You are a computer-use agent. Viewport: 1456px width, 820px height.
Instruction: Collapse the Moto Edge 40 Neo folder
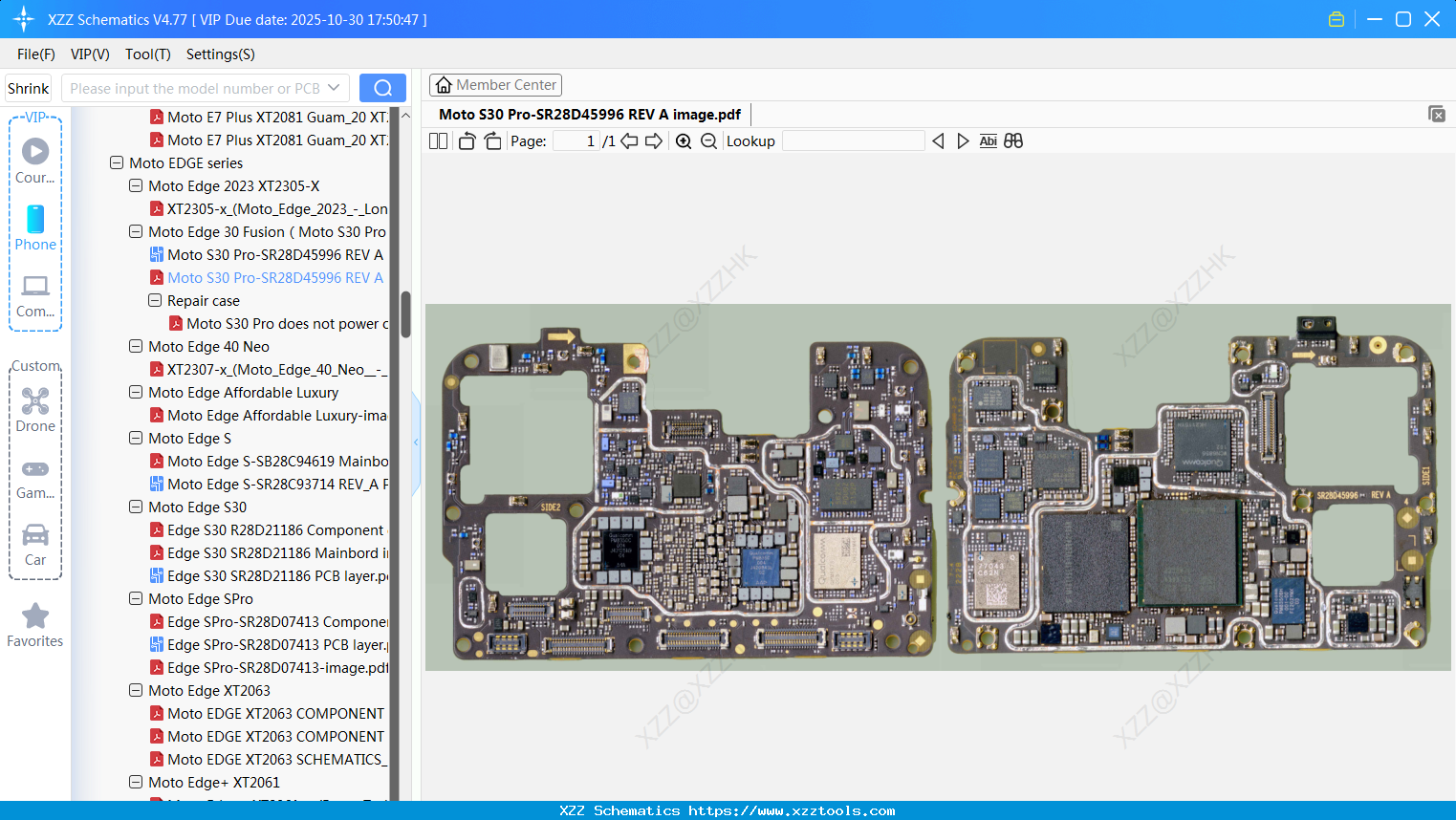(x=136, y=347)
